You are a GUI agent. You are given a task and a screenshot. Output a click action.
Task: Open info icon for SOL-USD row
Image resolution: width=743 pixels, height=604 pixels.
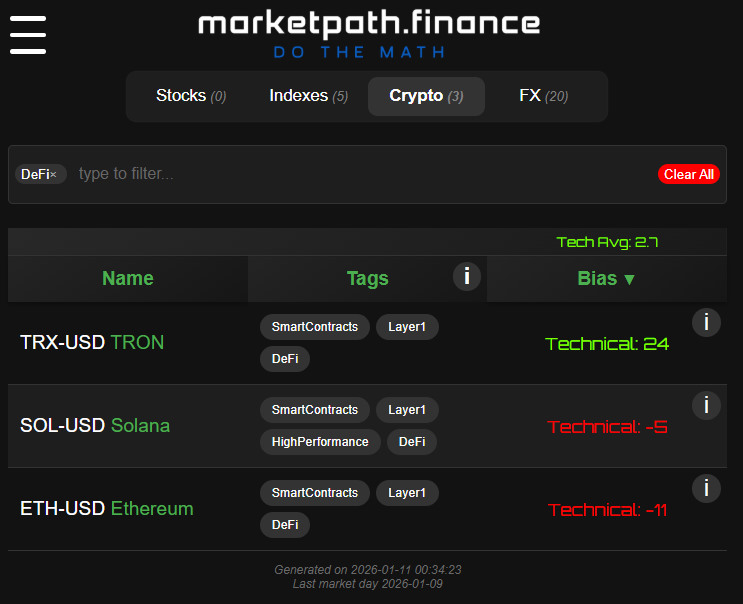(706, 405)
